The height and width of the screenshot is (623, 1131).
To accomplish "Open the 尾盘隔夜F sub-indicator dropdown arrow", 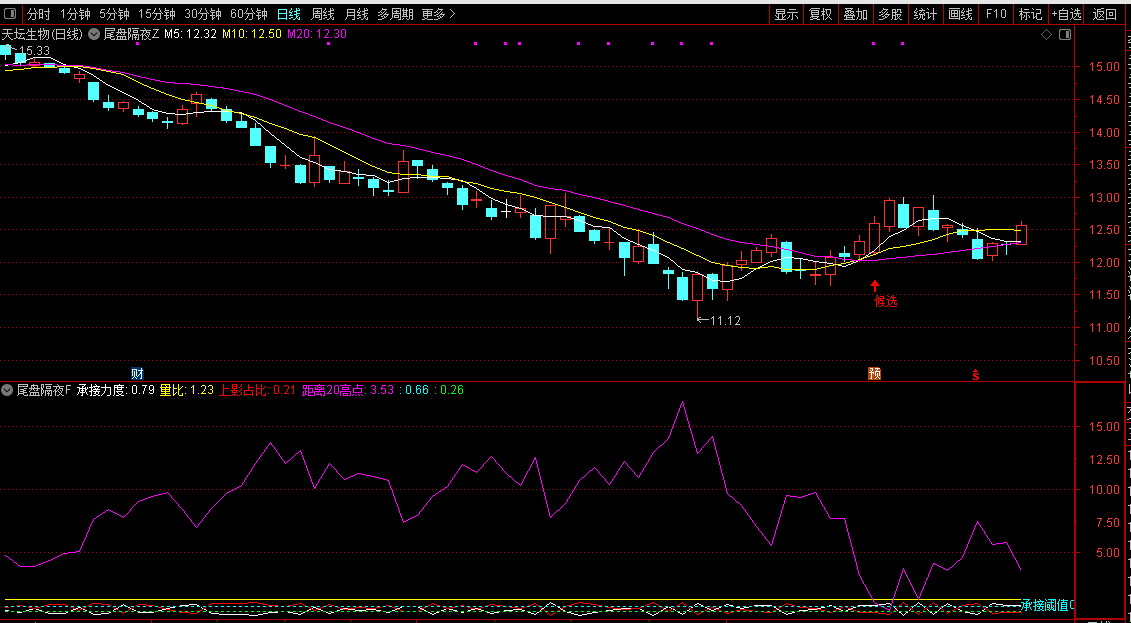I will point(7,390).
